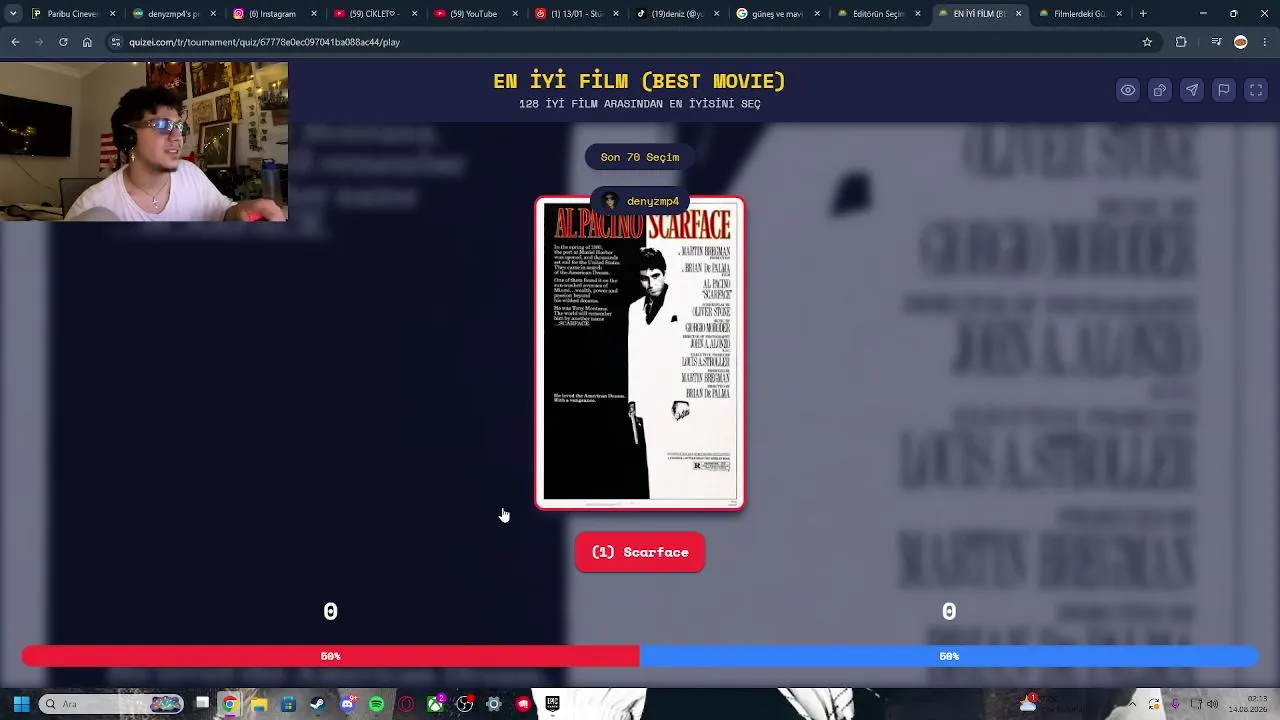Click the blue 50% progress bar segment
This screenshot has width=1280, height=720.
click(x=949, y=656)
